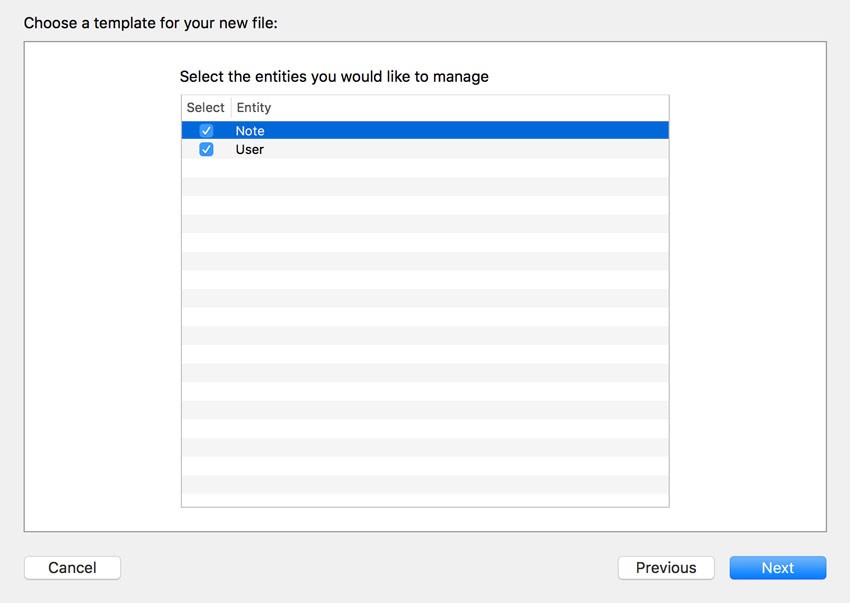Select the Note entity name

pos(250,131)
